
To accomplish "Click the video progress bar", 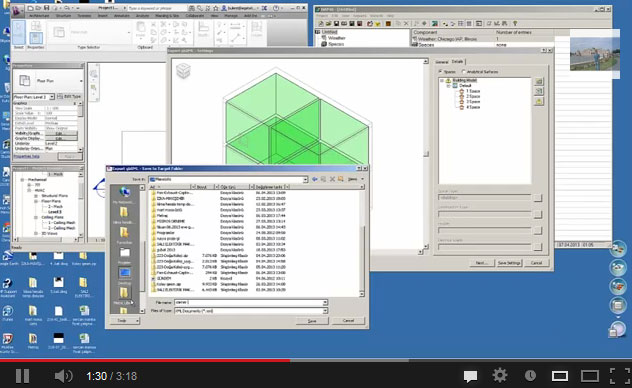I will 316,361.
